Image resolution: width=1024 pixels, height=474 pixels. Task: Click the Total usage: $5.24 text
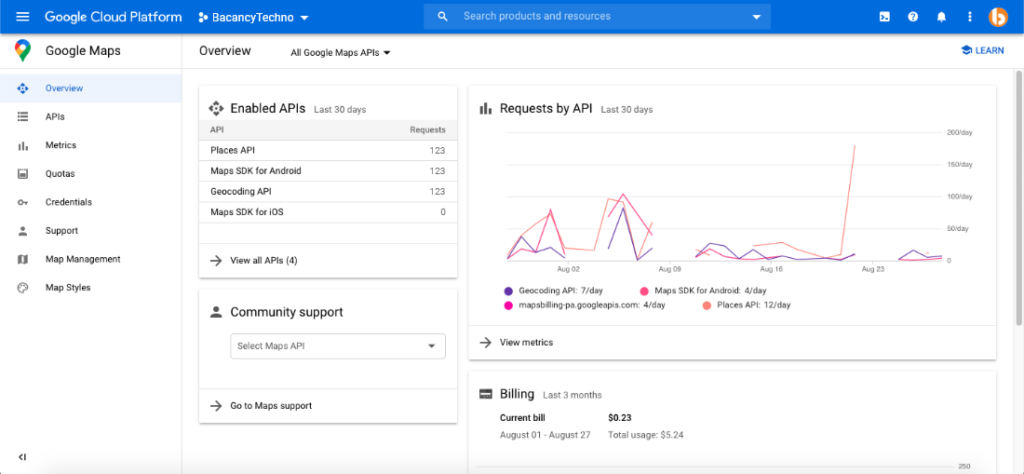pos(645,435)
